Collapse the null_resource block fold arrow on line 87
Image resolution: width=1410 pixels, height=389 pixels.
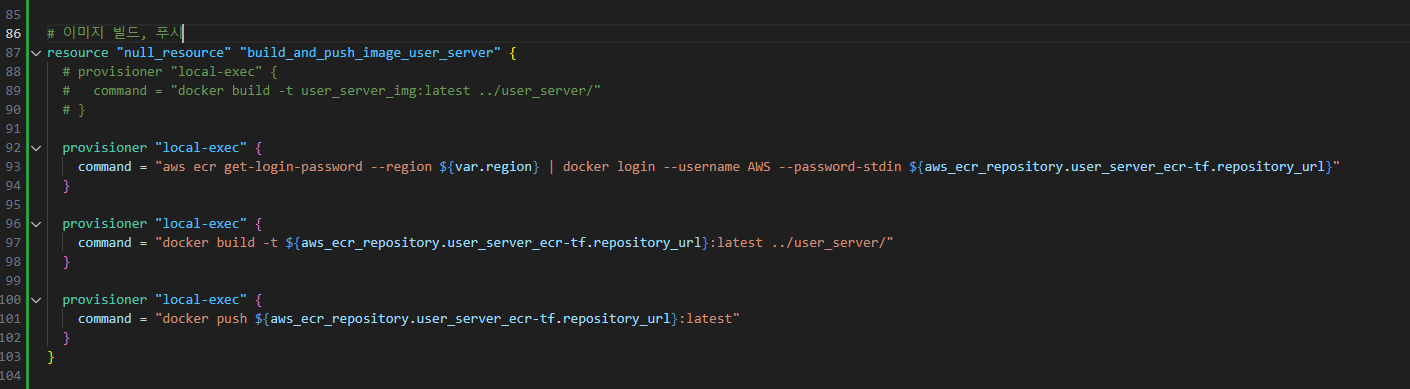click(36, 52)
